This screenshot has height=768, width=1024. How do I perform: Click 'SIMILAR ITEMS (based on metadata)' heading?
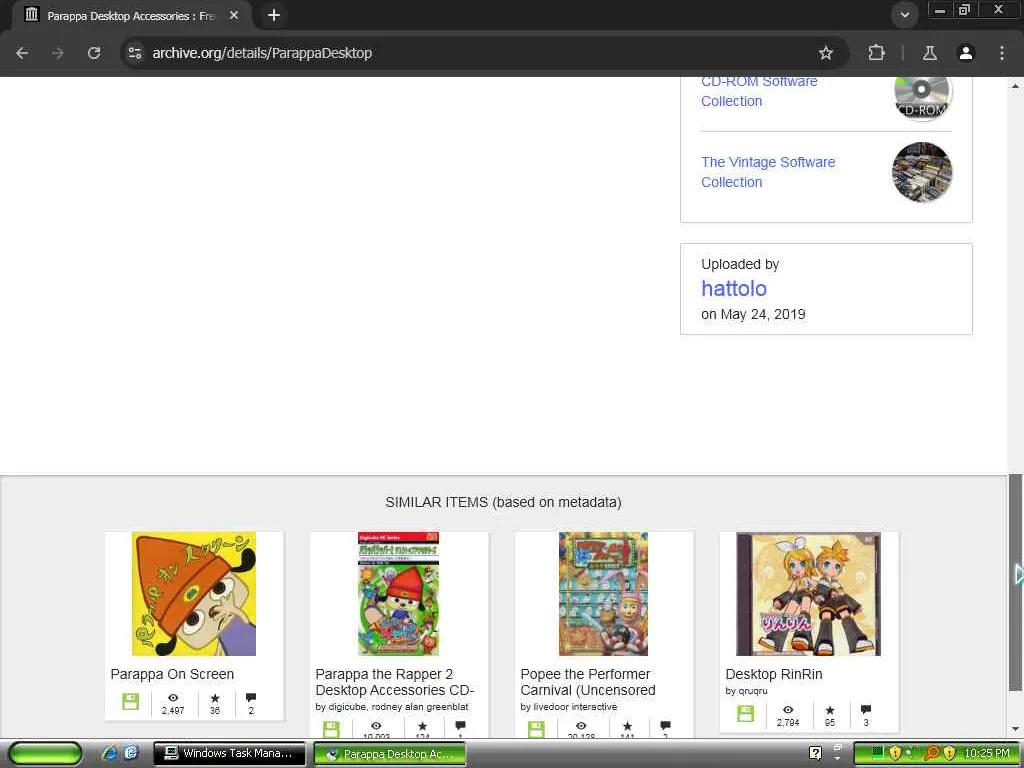tap(504, 502)
